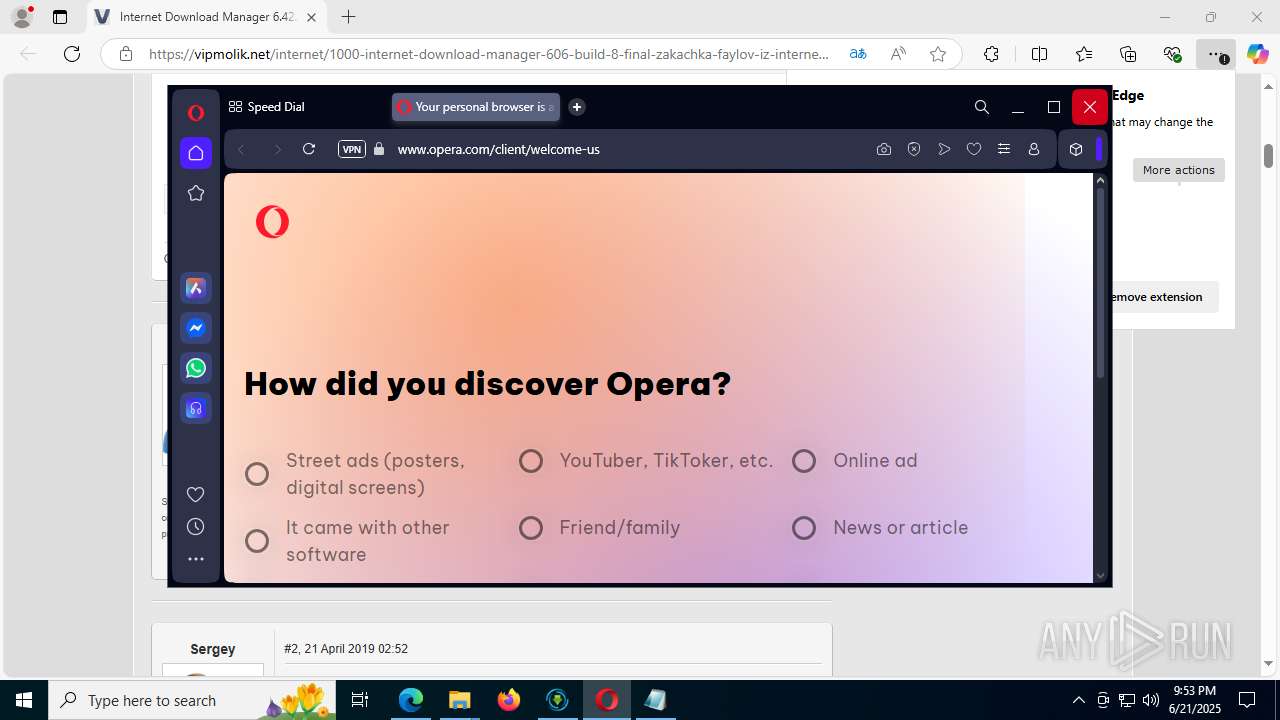Screen dimensions: 1280x720
Task: Open Opera sidebar home button
Action: tap(196, 153)
